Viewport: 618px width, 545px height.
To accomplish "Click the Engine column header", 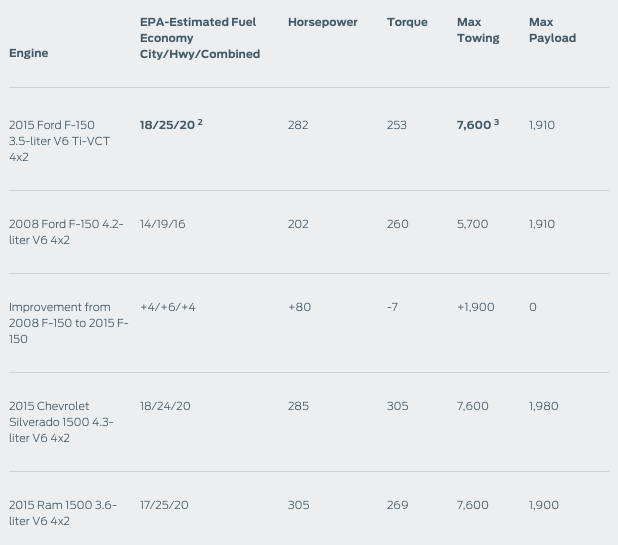I will pos(28,53).
